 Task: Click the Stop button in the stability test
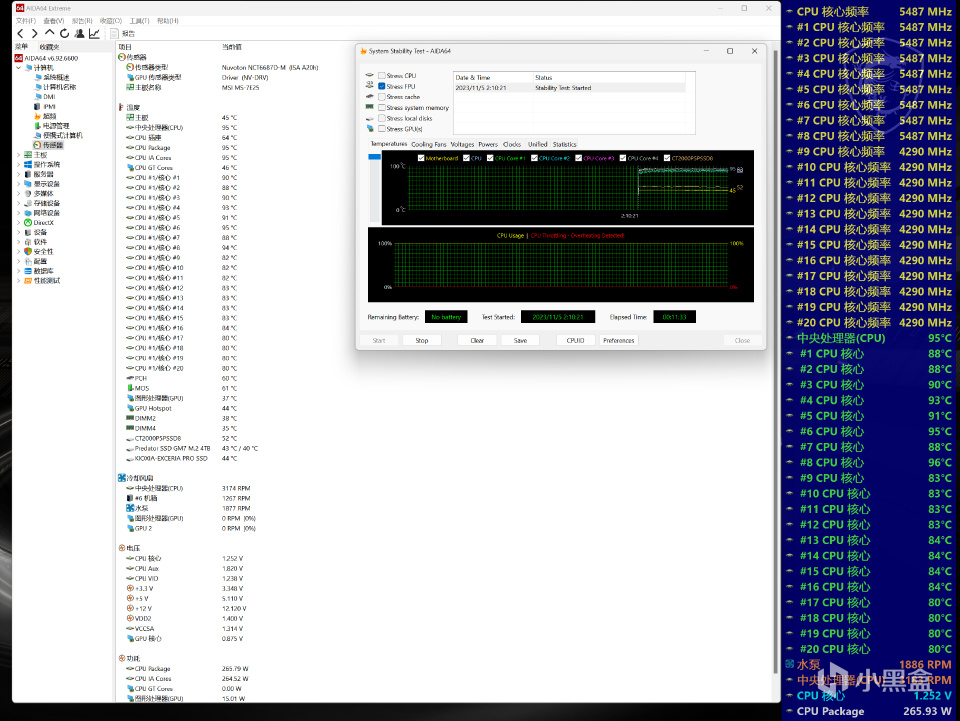coord(422,340)
